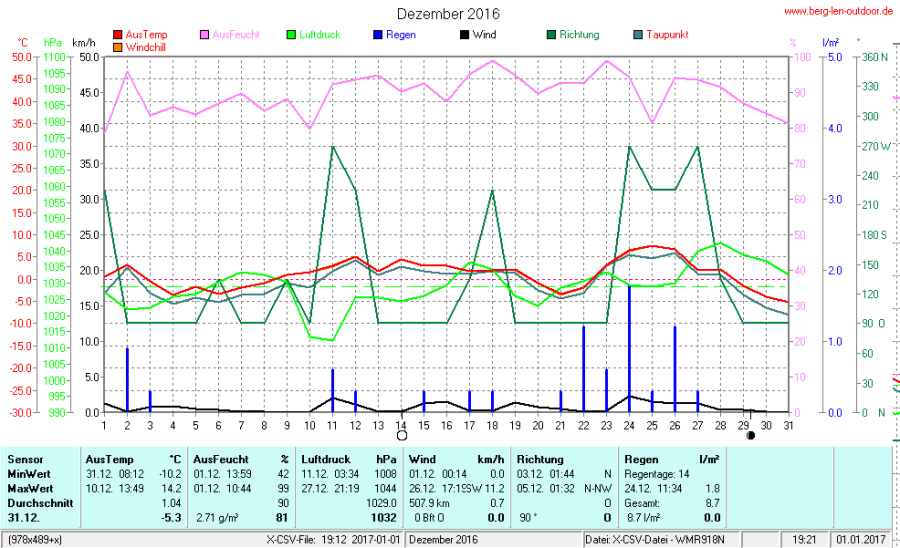900x548 pixels.
Task: Open the www.berg-len-outdoor.de link
Action: 838,12
